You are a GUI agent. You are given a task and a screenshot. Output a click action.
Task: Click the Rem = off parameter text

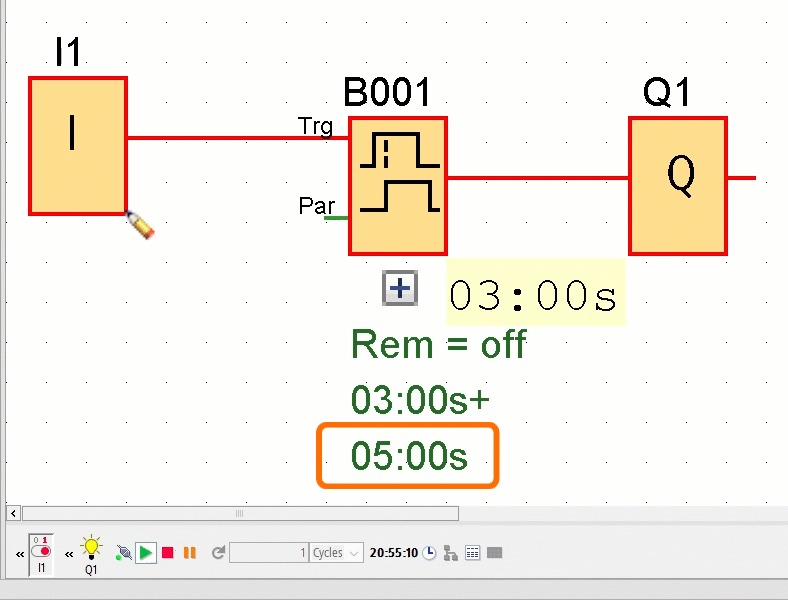tap(439, 345)
